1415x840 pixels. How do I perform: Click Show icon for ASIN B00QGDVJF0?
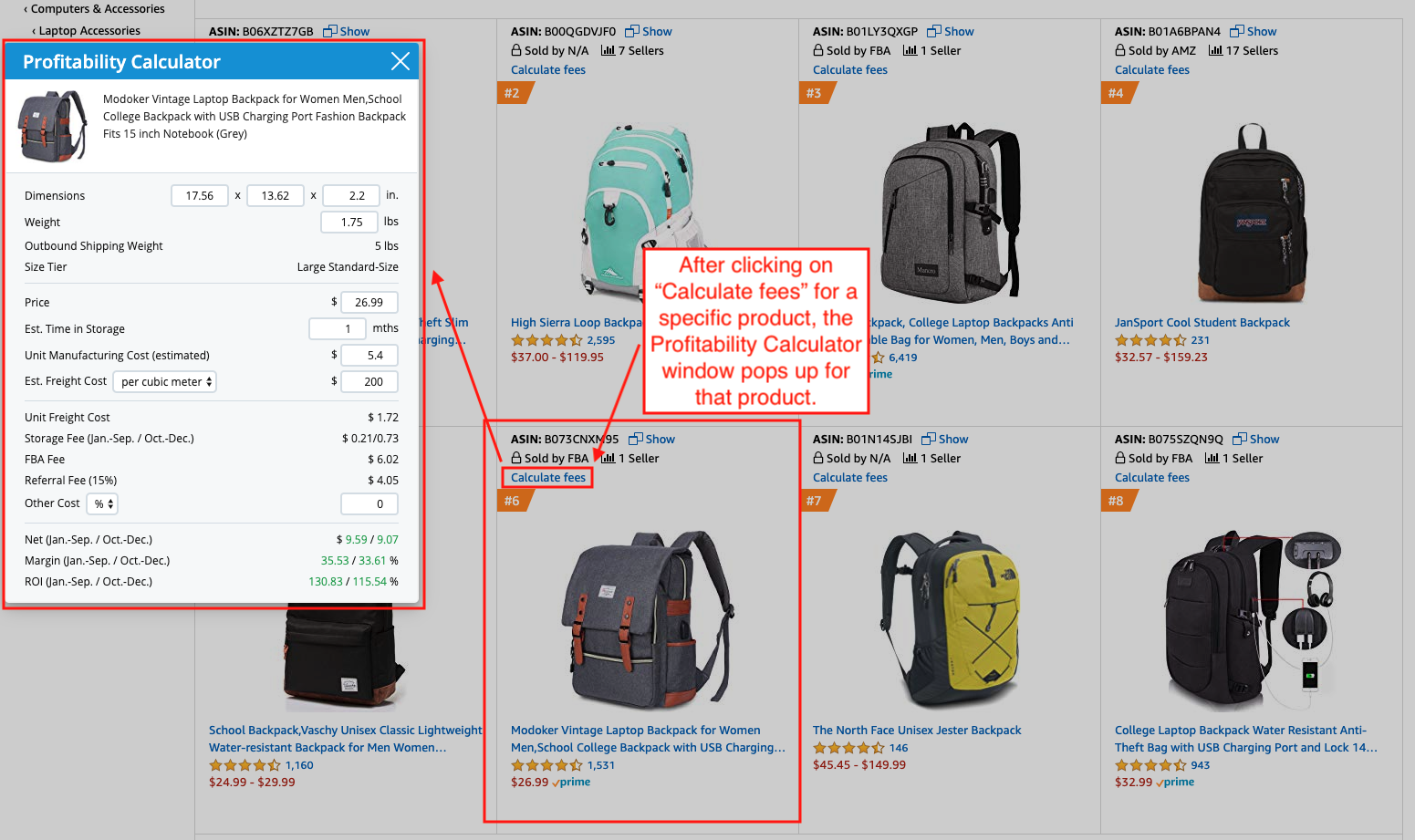pyautogui.click(x=632, y=31)
